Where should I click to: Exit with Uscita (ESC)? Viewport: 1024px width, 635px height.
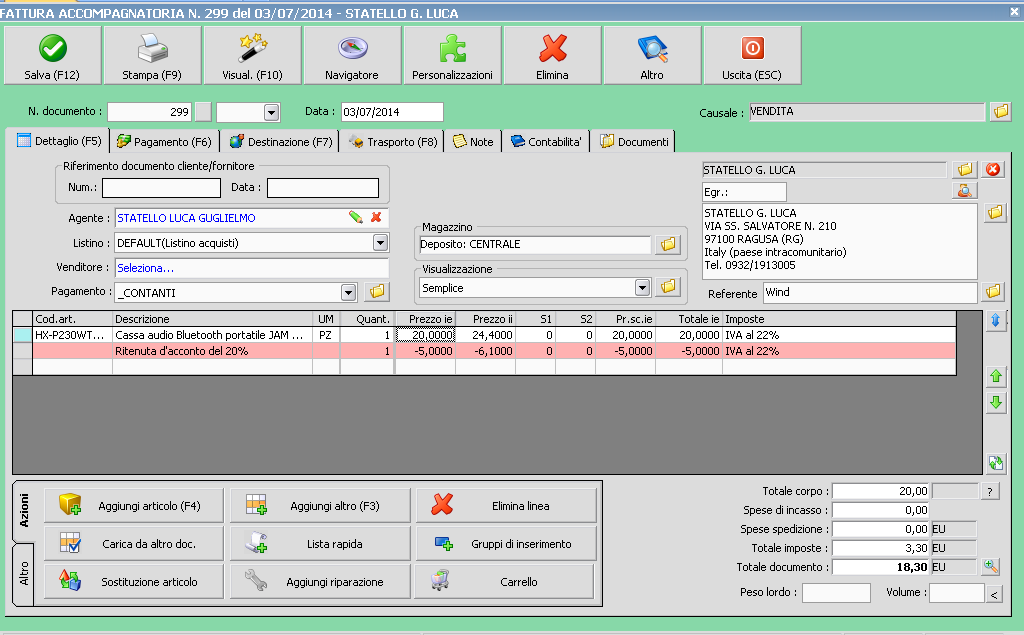point(752,56)
